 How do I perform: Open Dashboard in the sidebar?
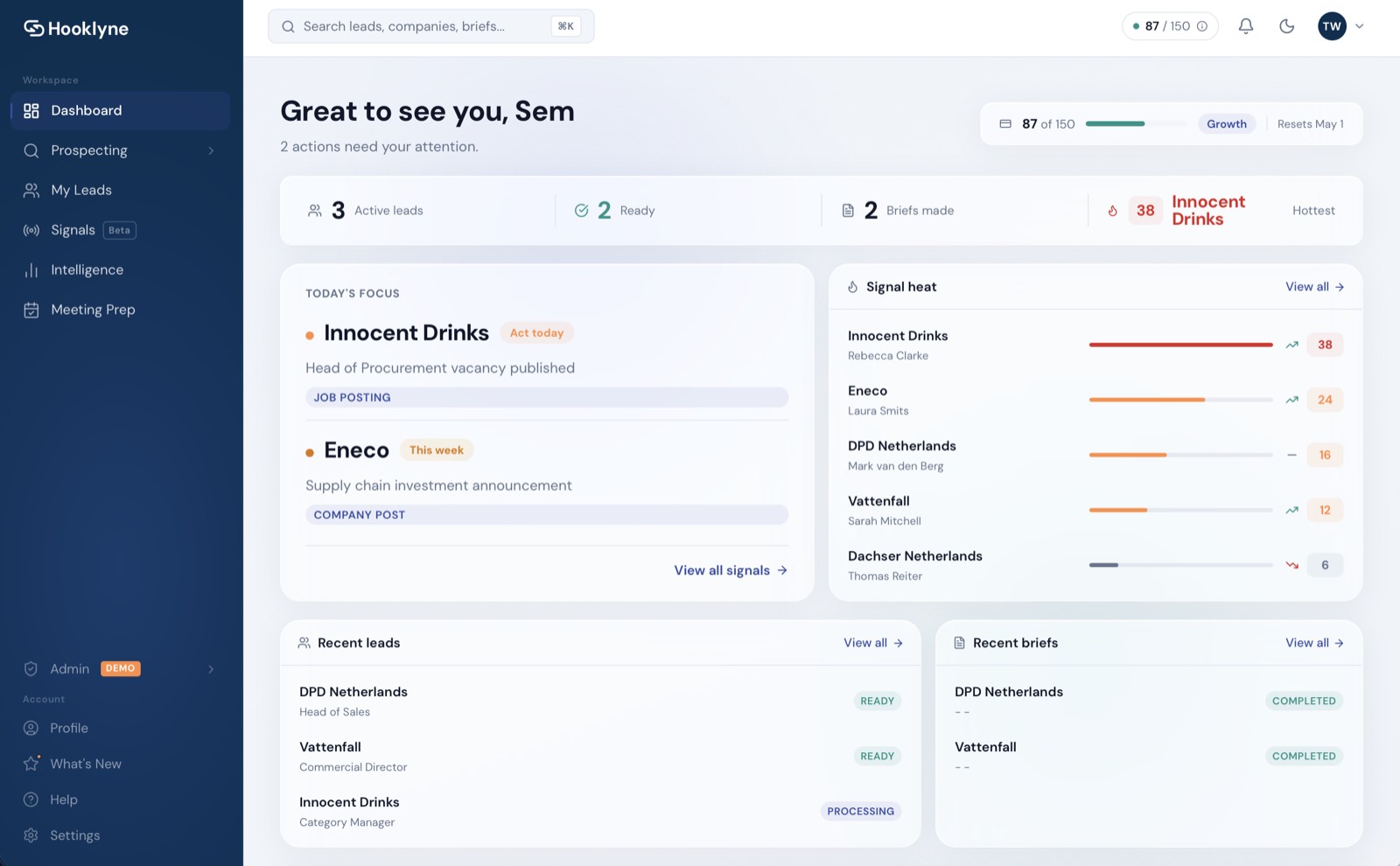(x=121, y=110)
